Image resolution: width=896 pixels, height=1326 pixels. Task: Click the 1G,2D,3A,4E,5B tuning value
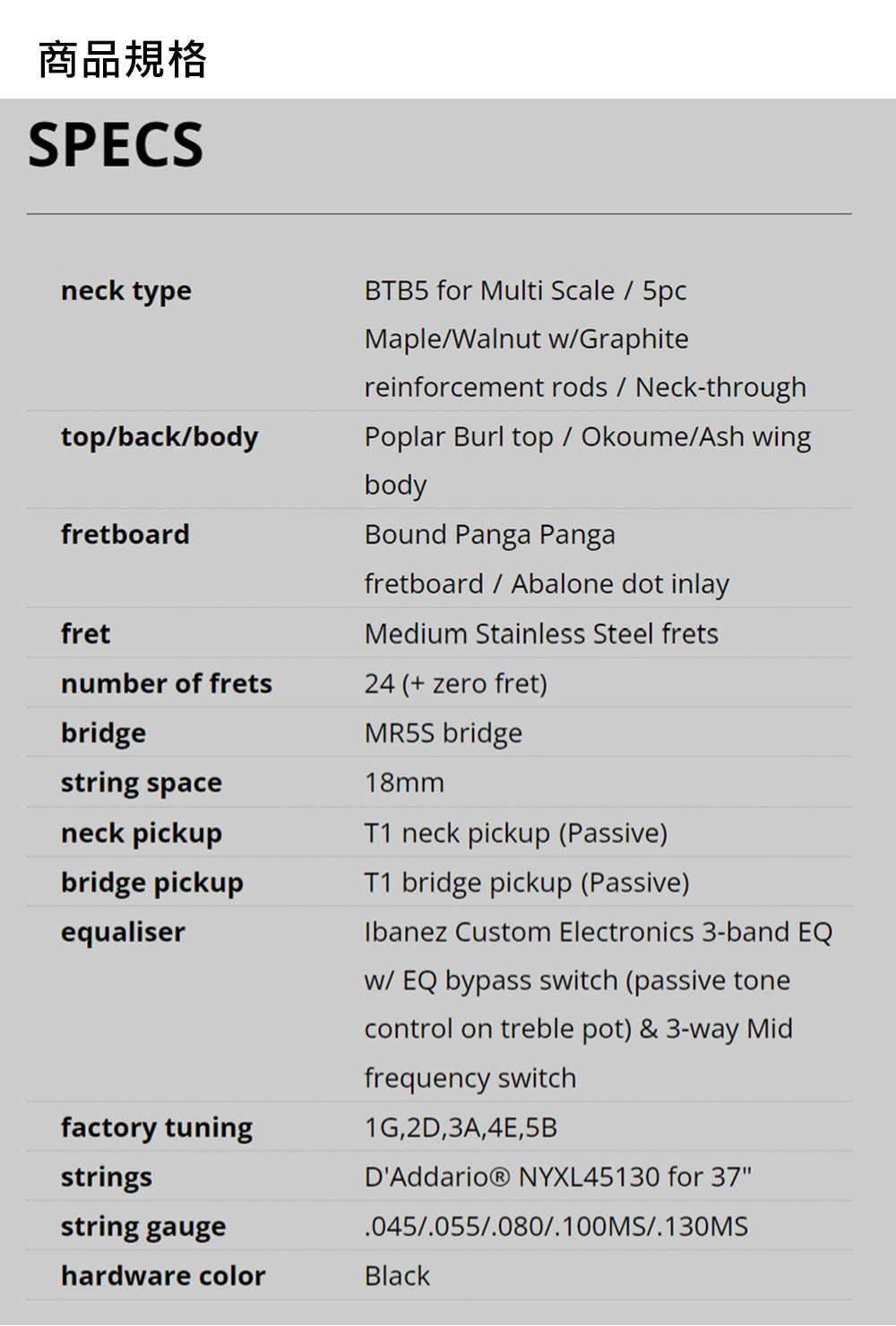pyautogui.click(x=461, y=1128)
